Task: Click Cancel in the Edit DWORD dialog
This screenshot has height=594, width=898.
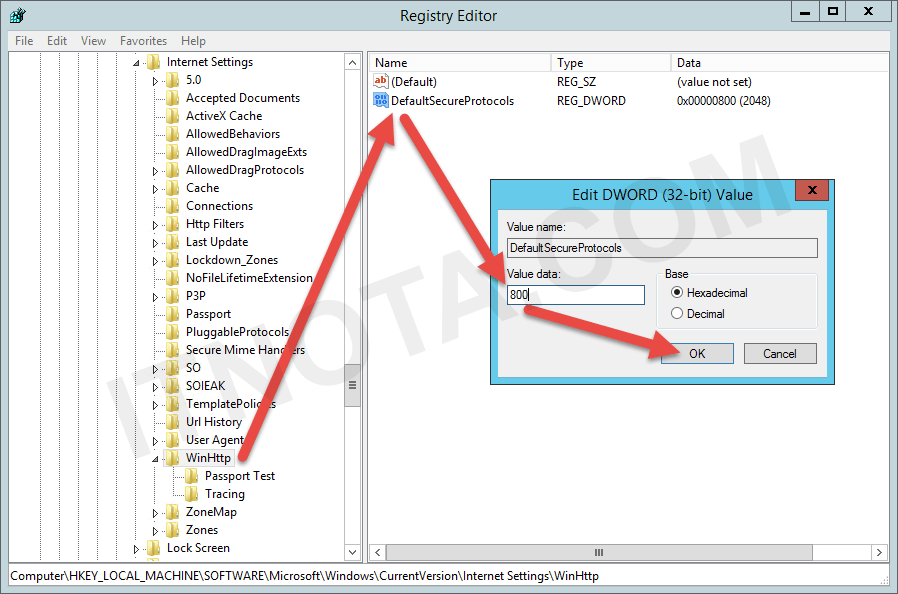Action: [x=780, y=353]
